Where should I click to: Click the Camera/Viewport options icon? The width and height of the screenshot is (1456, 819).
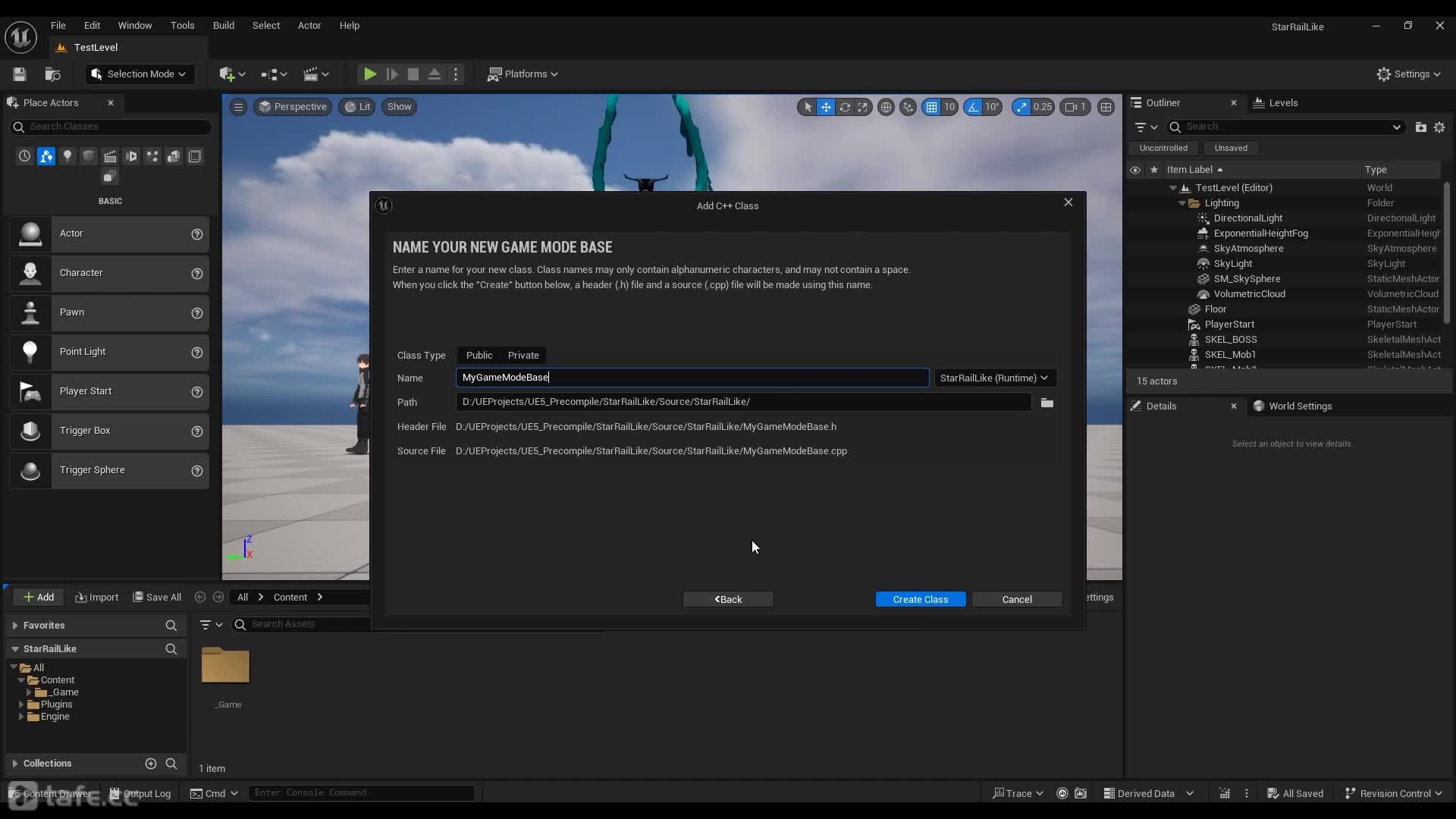click(x=237, y=106)
